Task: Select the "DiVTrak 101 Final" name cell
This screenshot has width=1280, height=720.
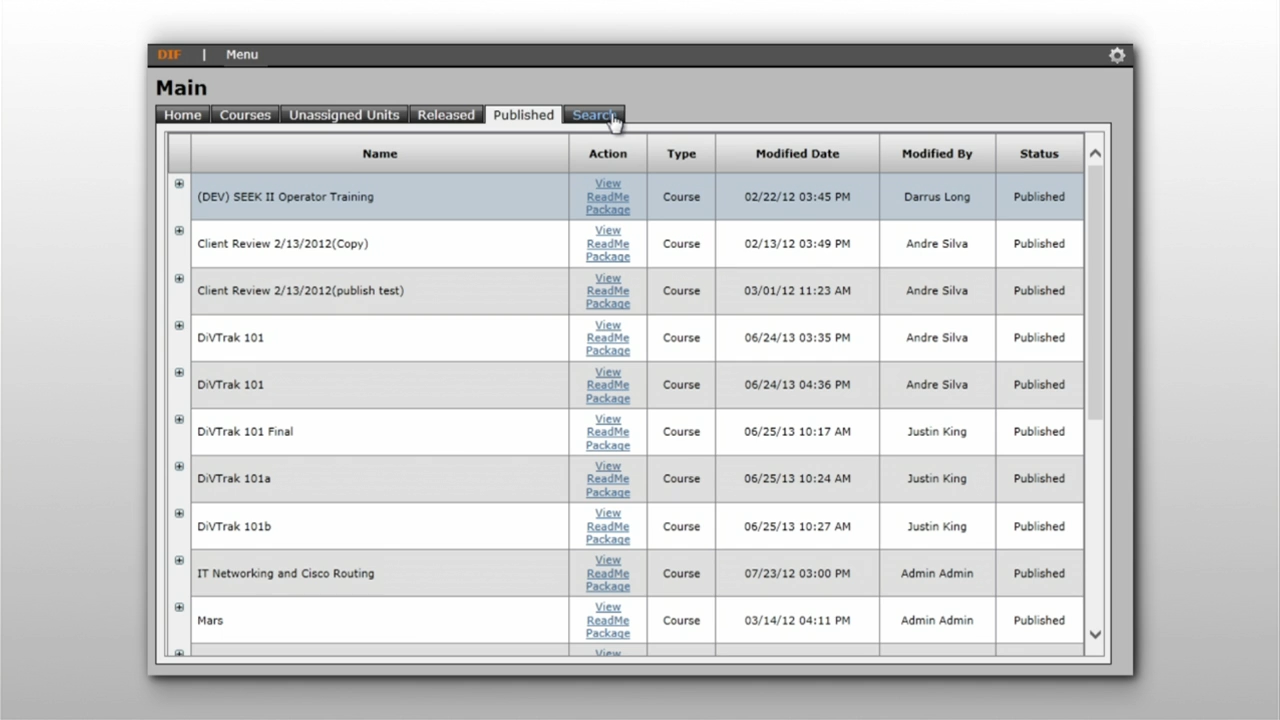Action: tap(380, 432)
